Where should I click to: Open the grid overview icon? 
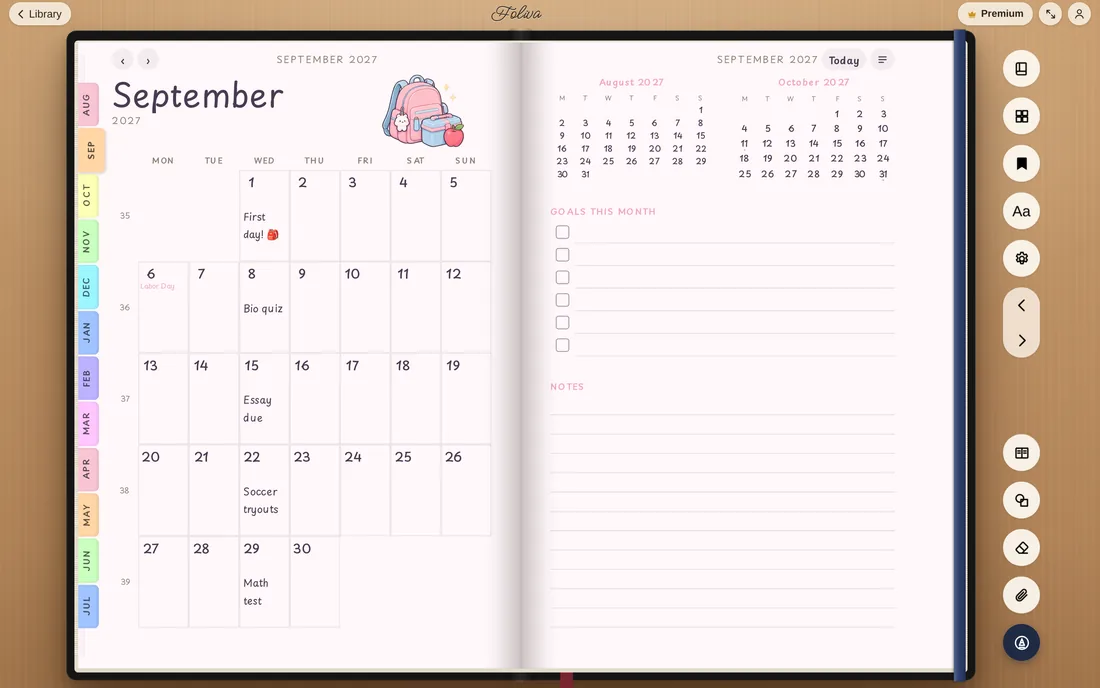point(1021,116)
